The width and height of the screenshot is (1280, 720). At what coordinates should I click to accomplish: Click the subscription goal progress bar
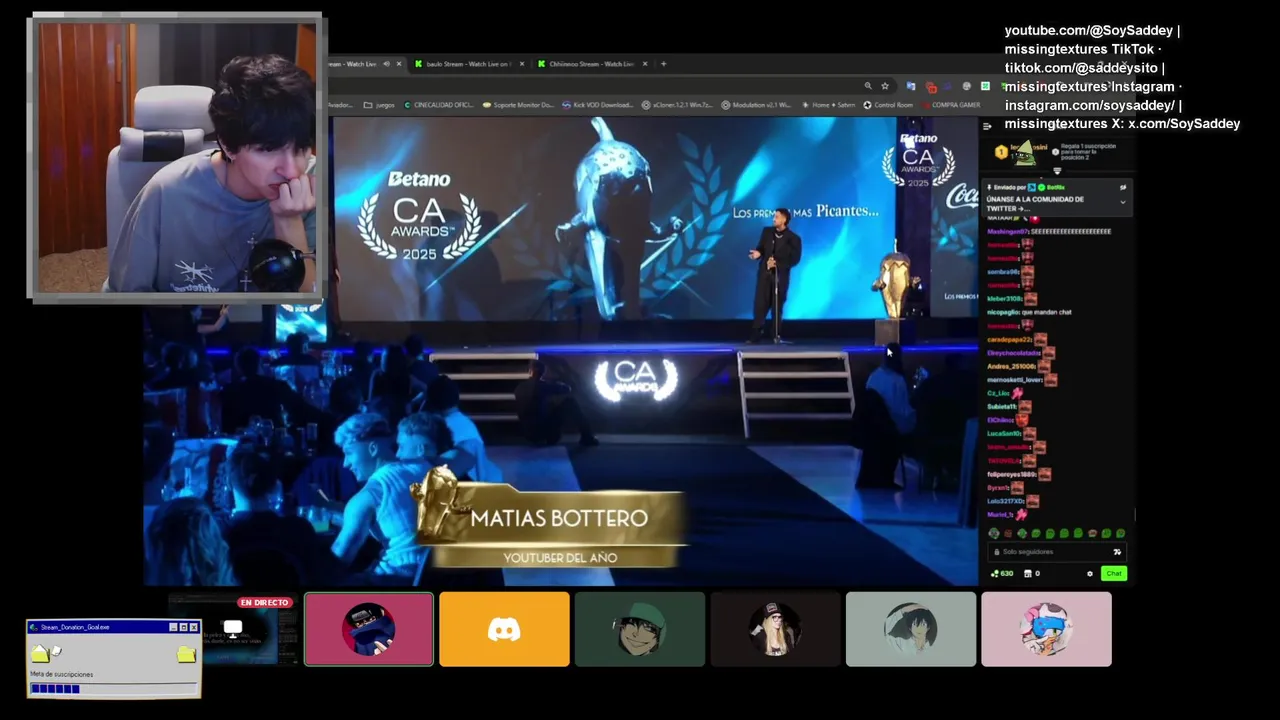[x=113, y=688]
